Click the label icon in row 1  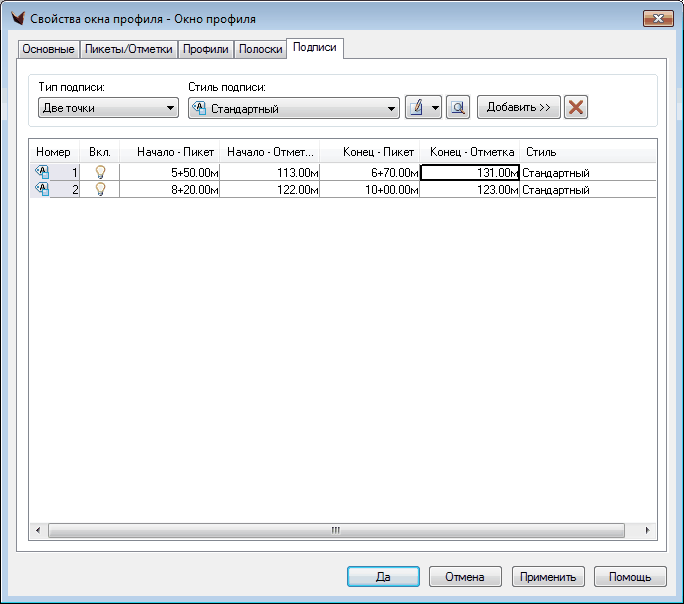click(x=42, y=172)
